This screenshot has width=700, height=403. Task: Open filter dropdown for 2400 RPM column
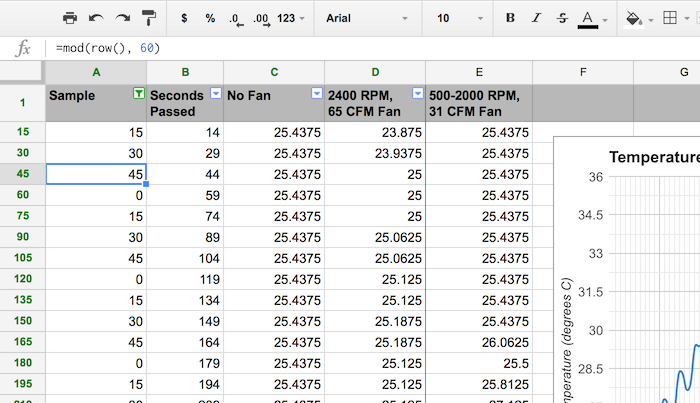(x=418, y=93)
